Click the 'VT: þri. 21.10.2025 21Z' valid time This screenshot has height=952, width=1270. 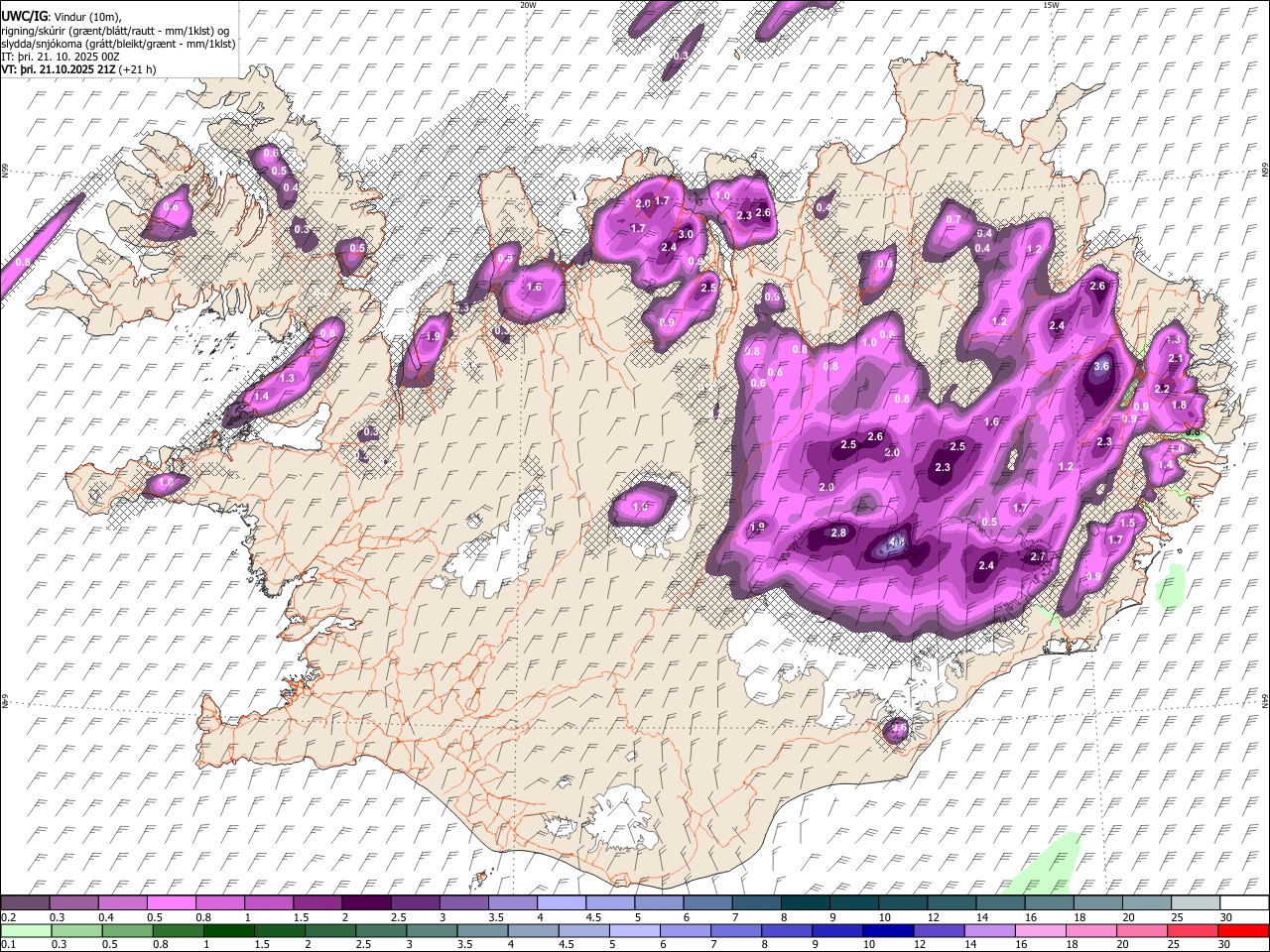coord(58,69)
